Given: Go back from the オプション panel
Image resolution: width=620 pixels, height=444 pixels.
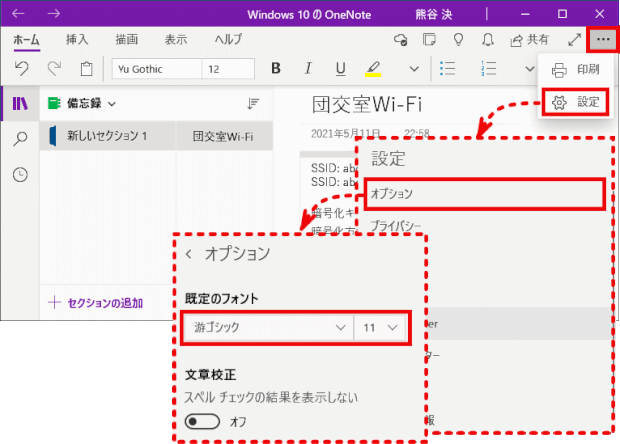Looking at the screenshot, I should coord(189,254).
